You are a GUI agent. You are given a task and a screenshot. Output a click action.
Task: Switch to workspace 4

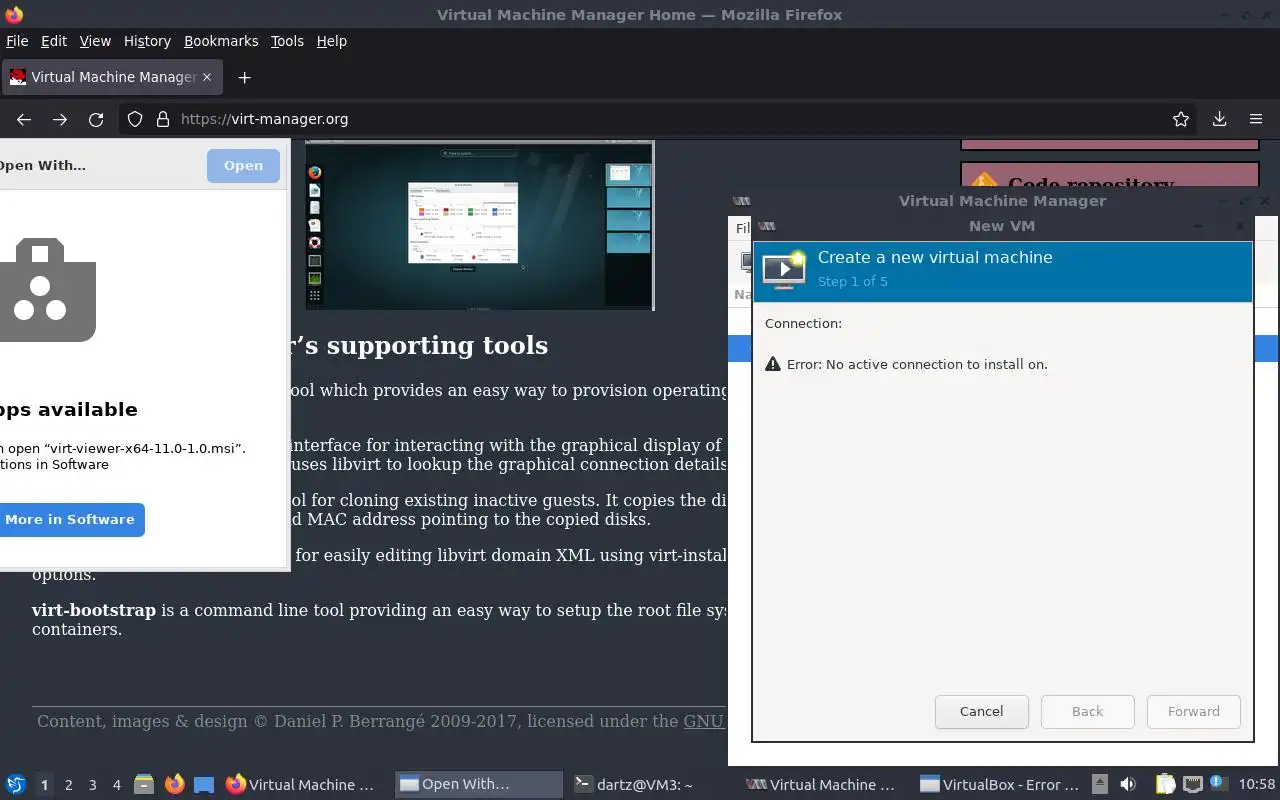(x=117, y=785)
